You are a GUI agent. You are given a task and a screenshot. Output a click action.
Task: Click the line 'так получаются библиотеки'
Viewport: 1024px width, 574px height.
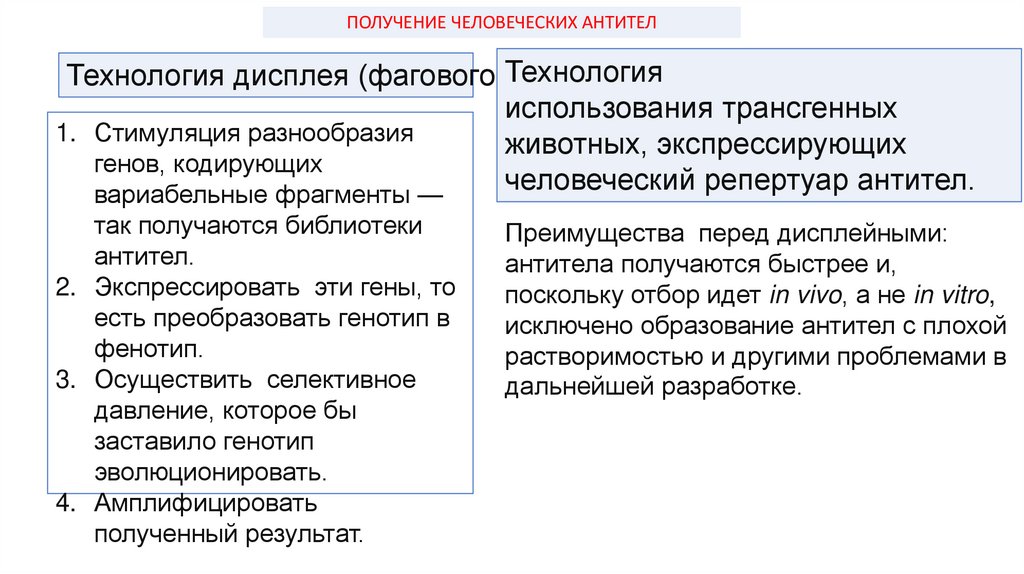258,226
